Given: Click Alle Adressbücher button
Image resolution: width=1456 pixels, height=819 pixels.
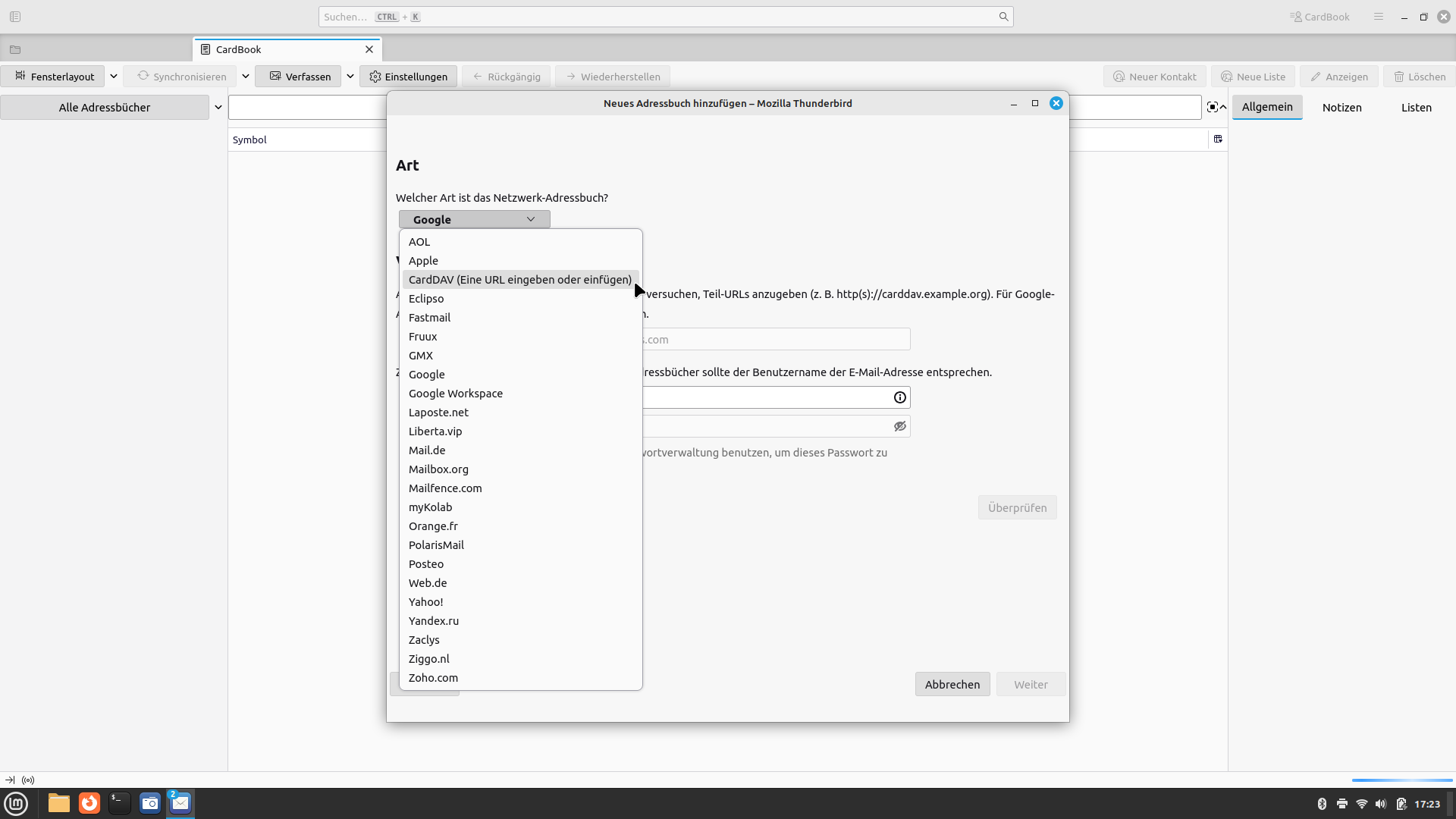Looking at the screenshot, I should 105,107.
